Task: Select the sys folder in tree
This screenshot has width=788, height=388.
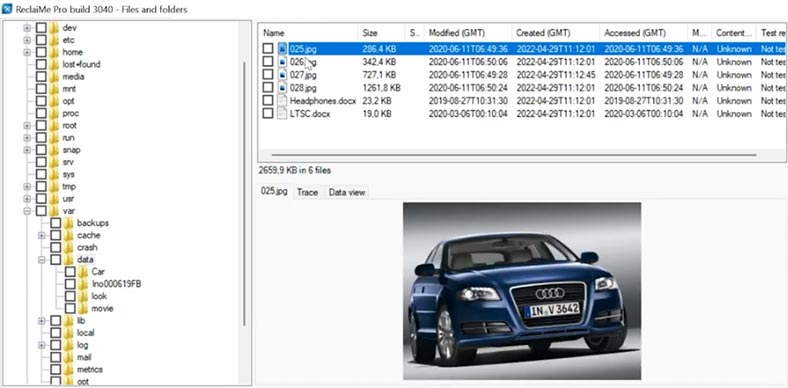Action: pos(68,174)
